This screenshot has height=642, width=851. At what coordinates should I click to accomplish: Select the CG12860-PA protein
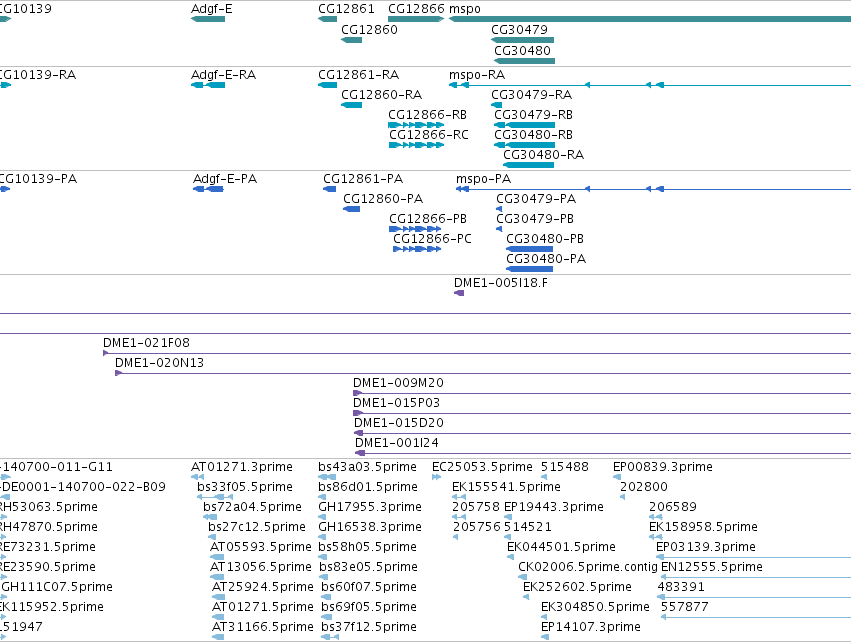click(351, 209)
